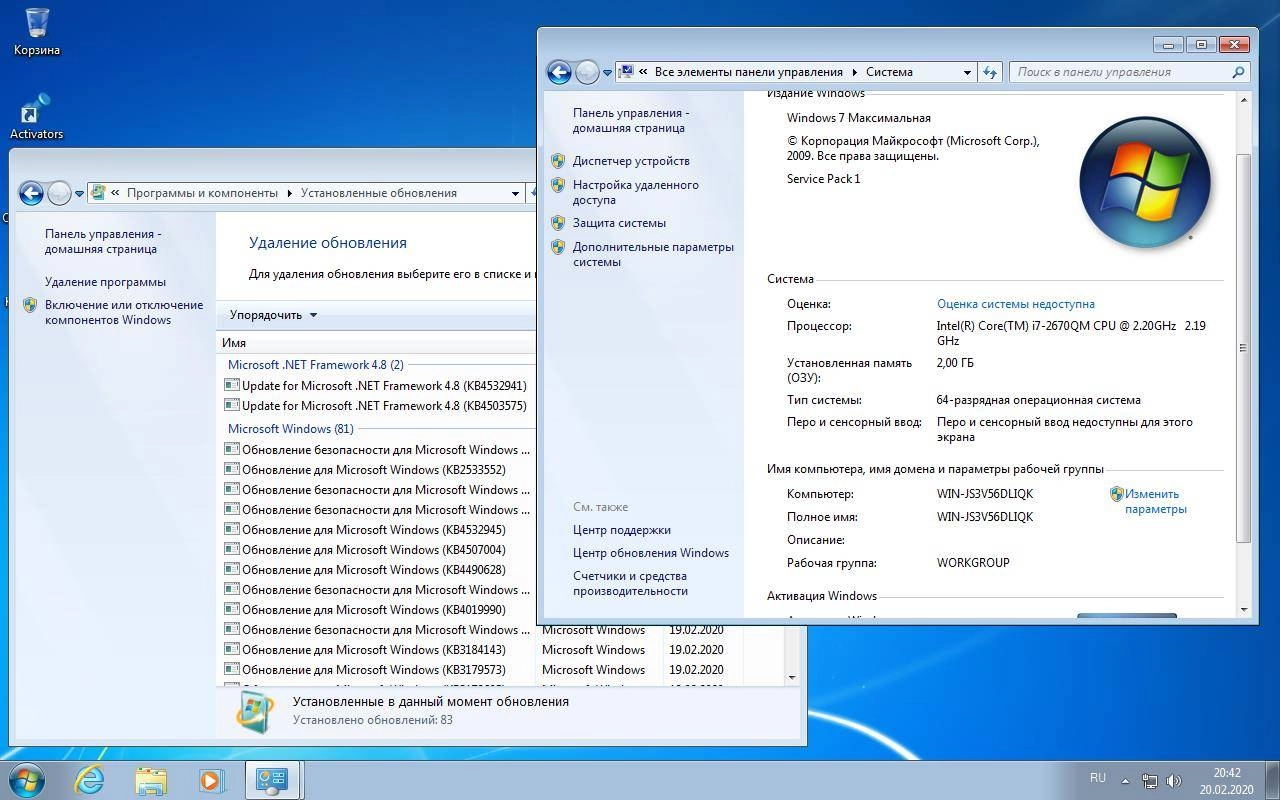
Task: Open 'Центр обновления Windows' link
Action: pos(651,553)
